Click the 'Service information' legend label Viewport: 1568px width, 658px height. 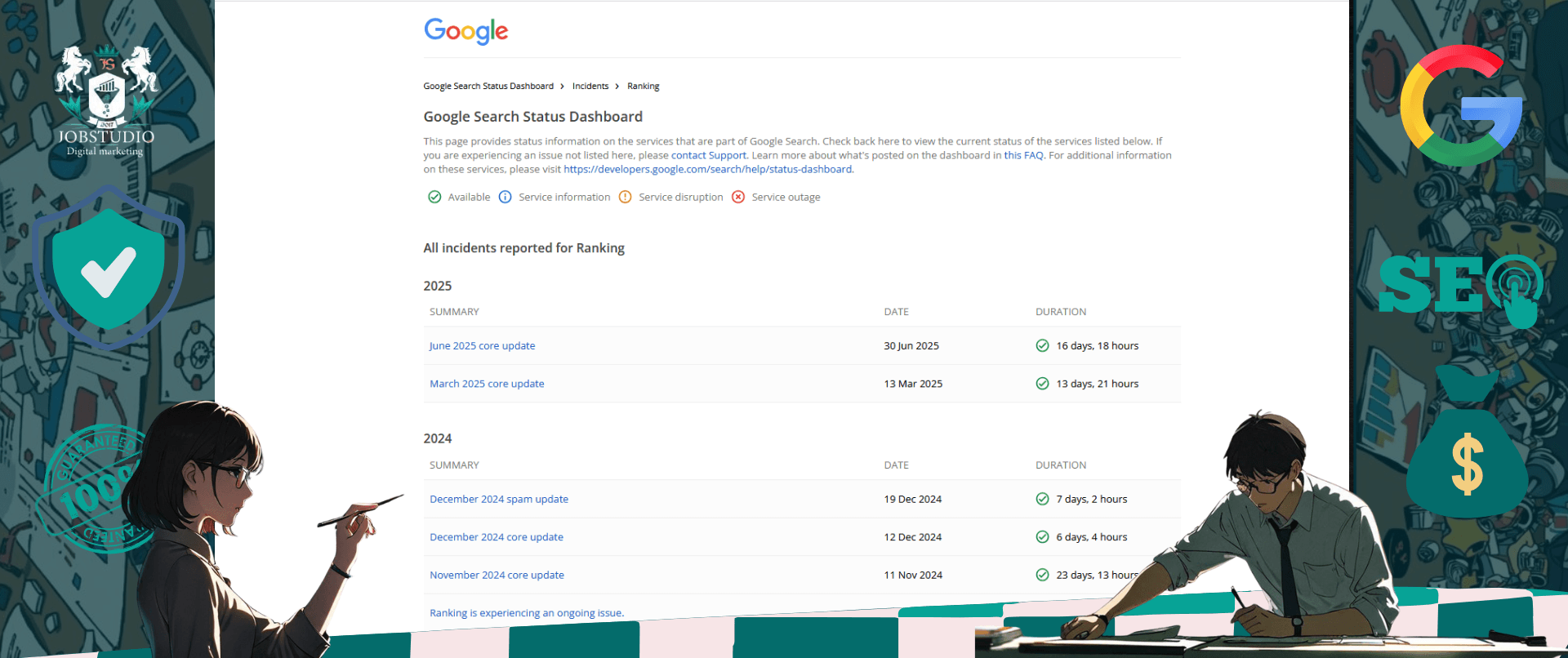tap(564, 198)
